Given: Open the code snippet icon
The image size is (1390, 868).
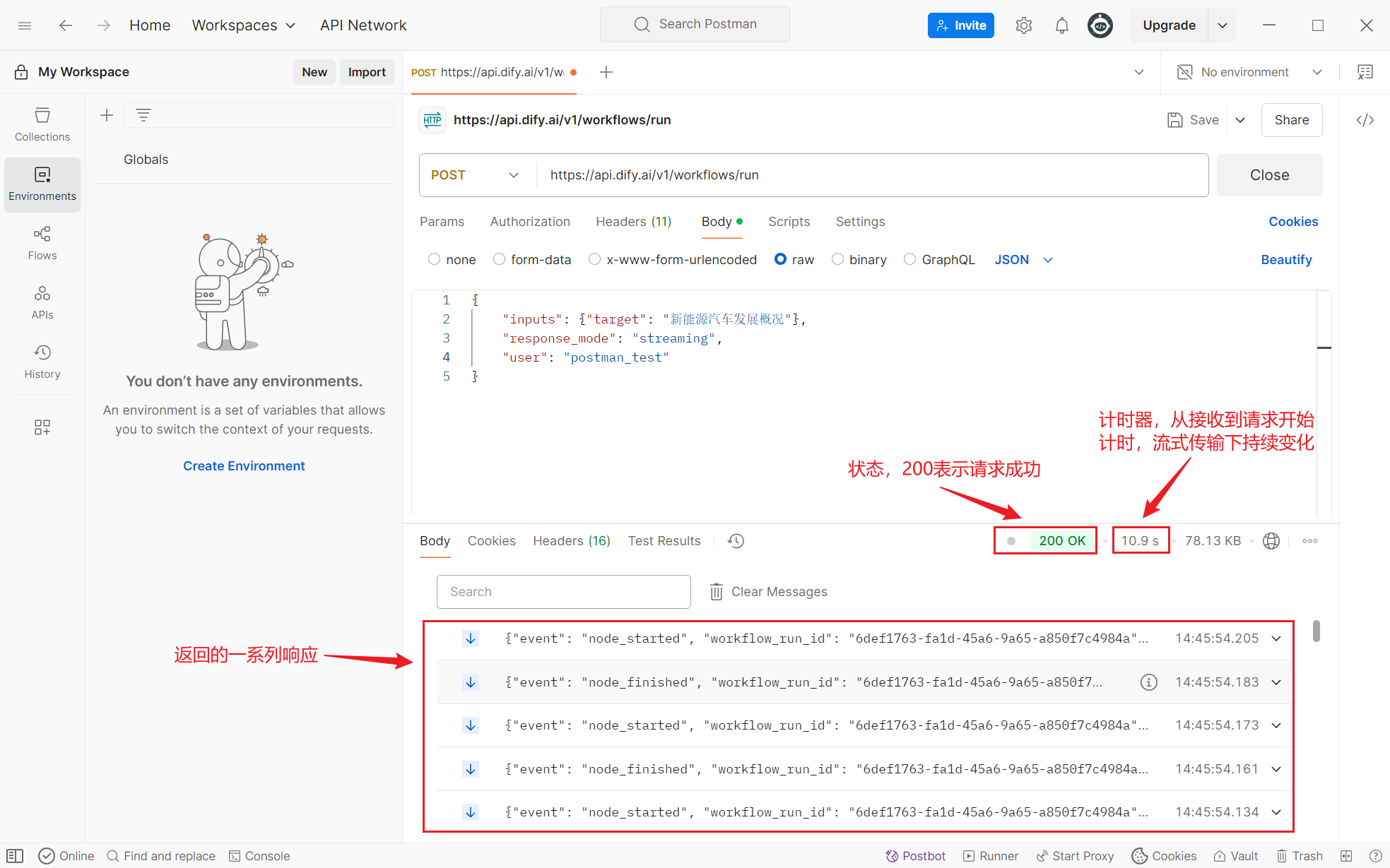Looking at the screenshot, I should click(1365, 120).
